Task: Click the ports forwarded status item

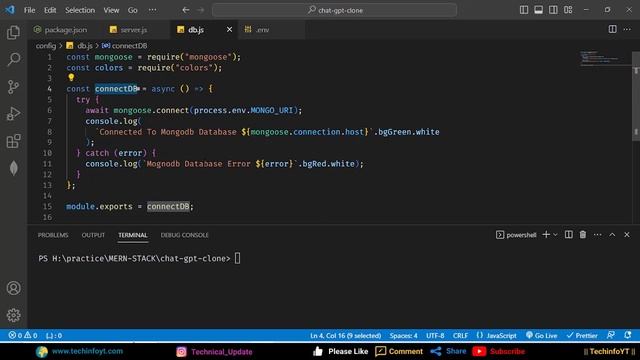Action: pos(54,336)
